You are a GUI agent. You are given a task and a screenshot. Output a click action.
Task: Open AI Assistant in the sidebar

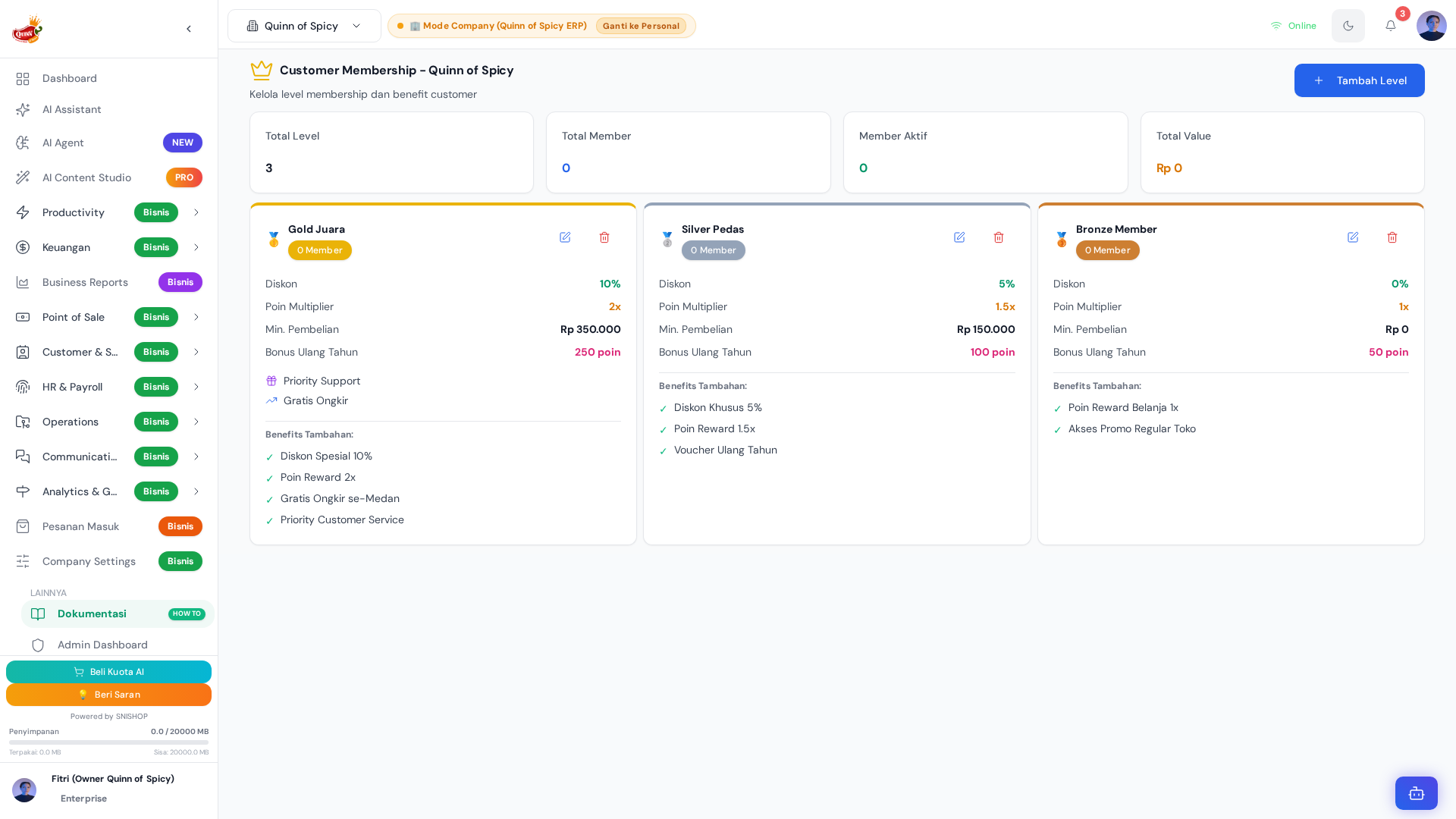point(108,110)
